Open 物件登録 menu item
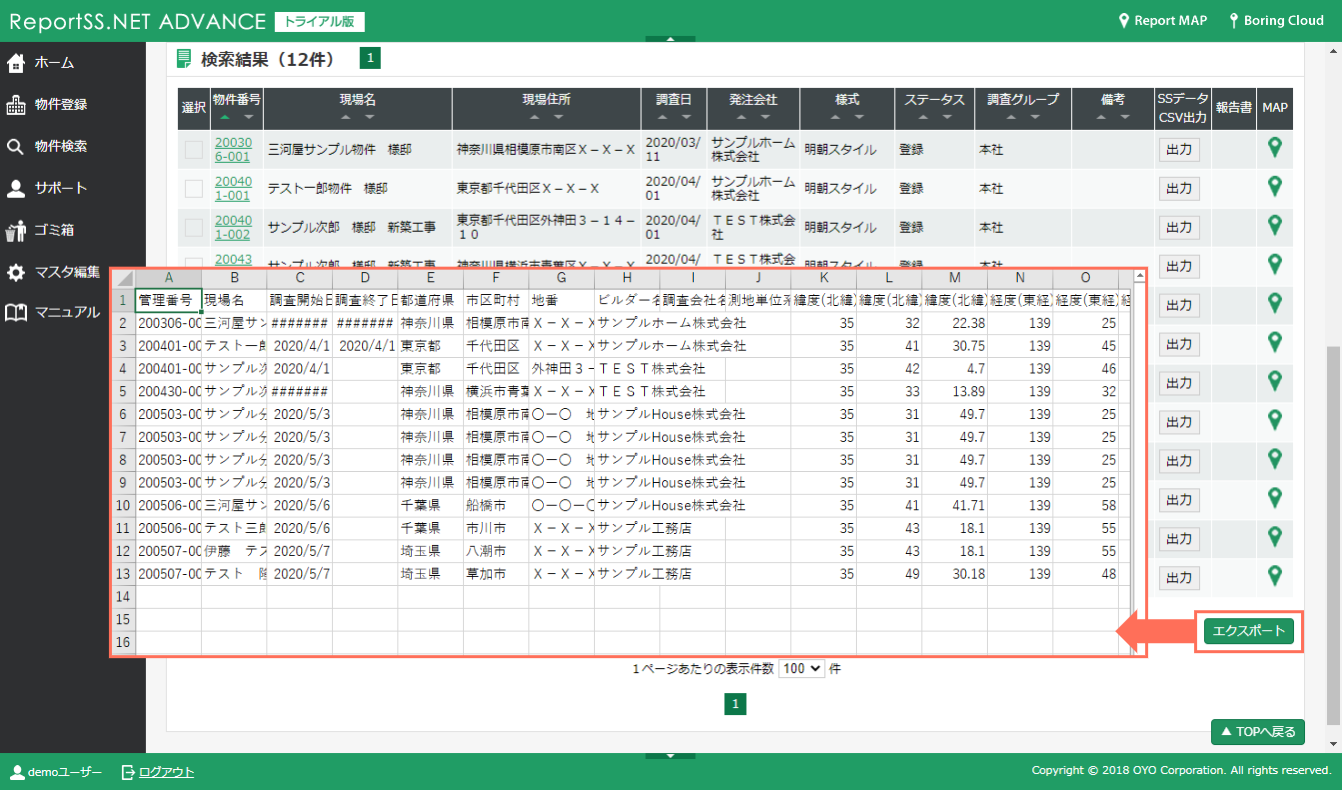The width and height of the screenshot is (1343, 791). (61, 105)
